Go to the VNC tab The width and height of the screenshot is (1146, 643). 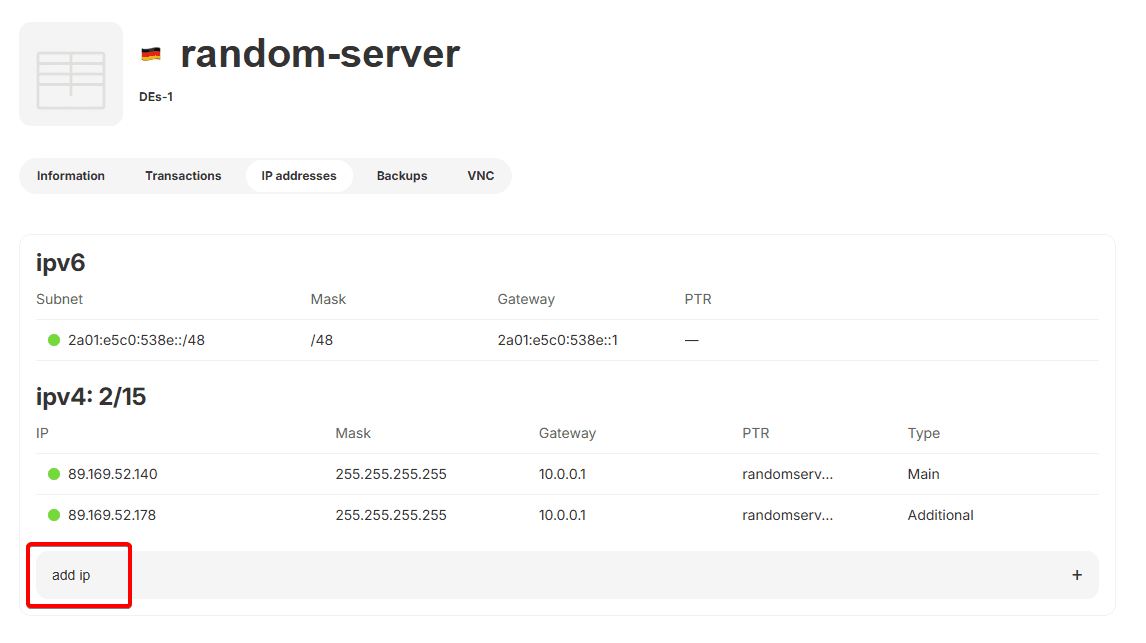coord(481,176)
